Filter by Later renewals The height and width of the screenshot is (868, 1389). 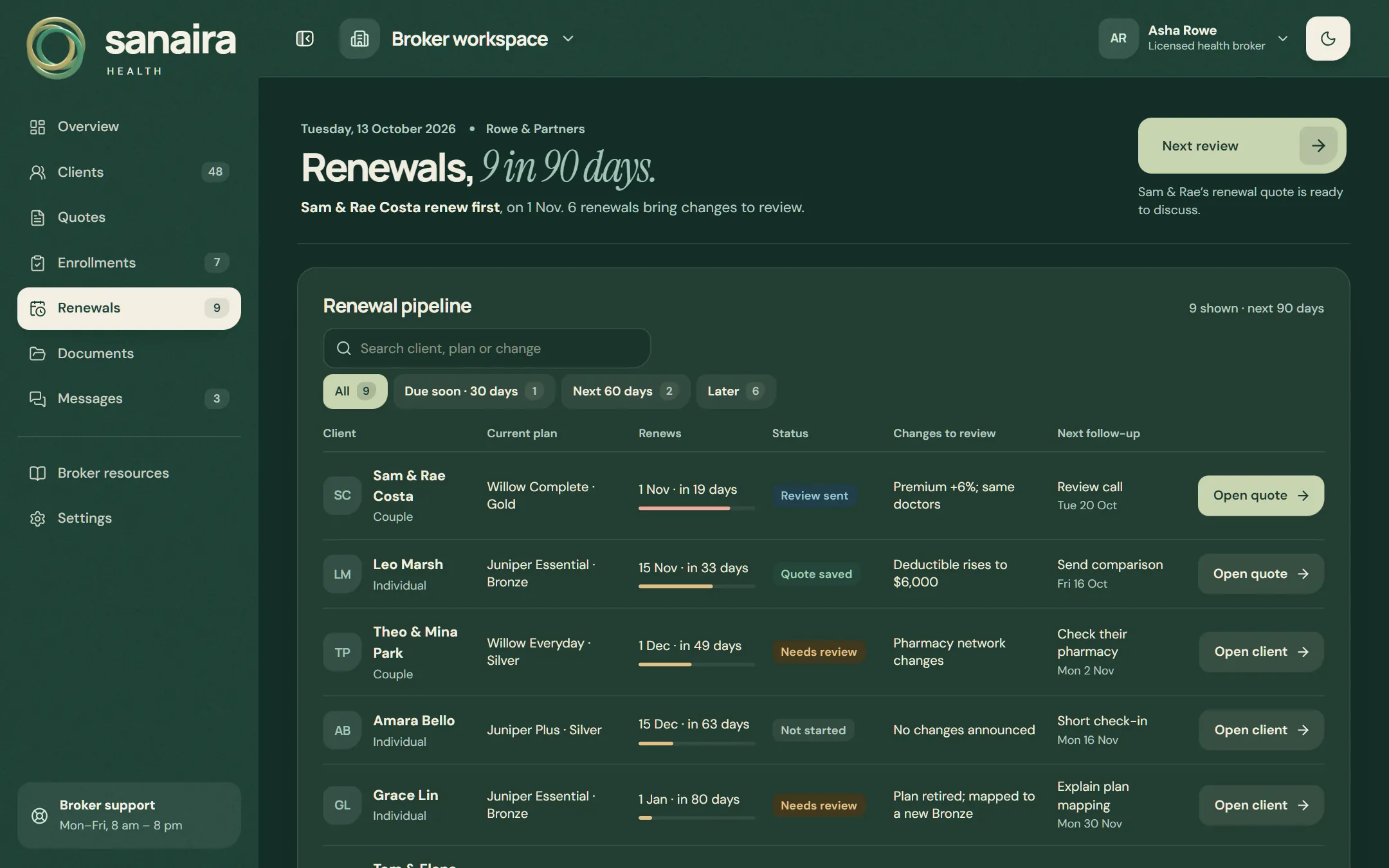pyautogui.click(x=736, y=391)
